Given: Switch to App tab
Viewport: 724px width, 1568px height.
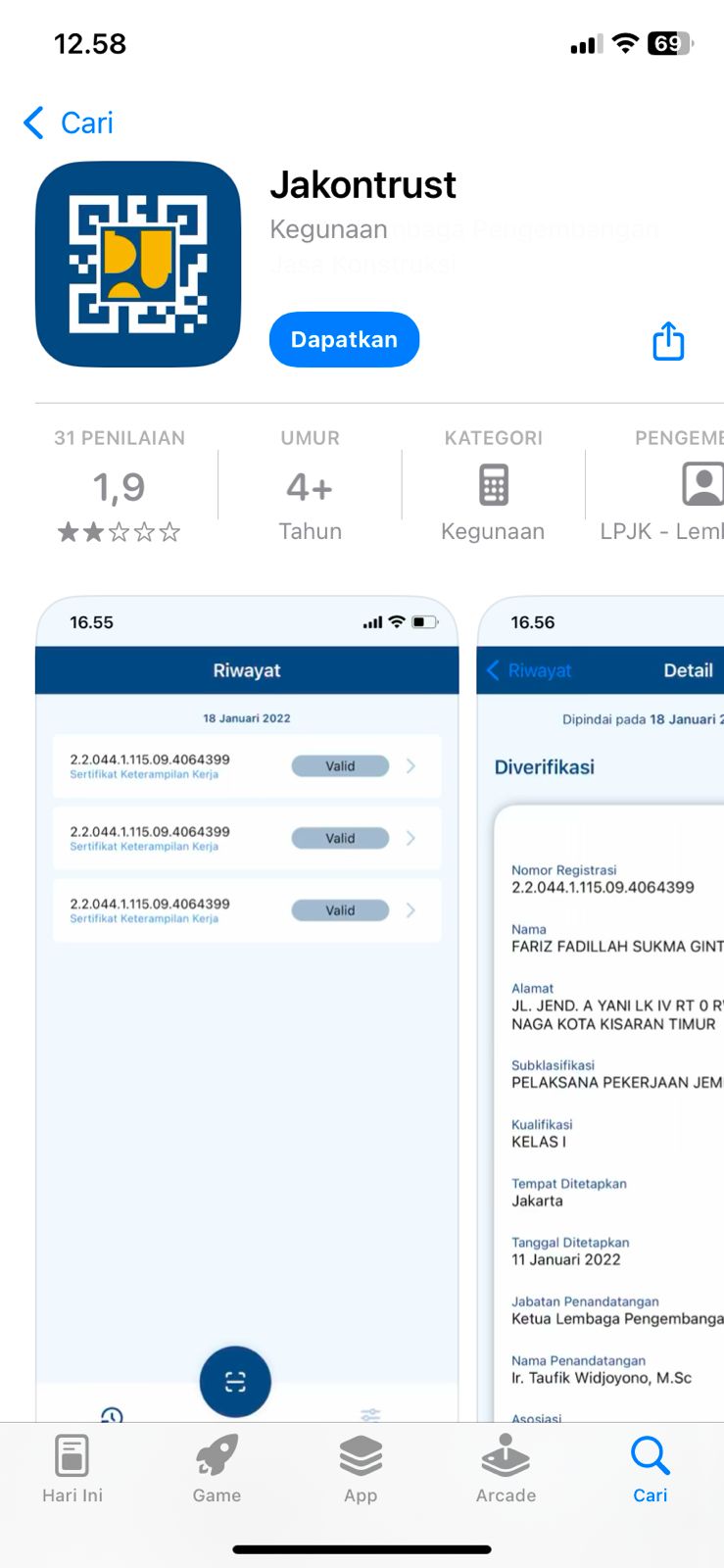Looking at the screenshot, I should (361, 1469).
